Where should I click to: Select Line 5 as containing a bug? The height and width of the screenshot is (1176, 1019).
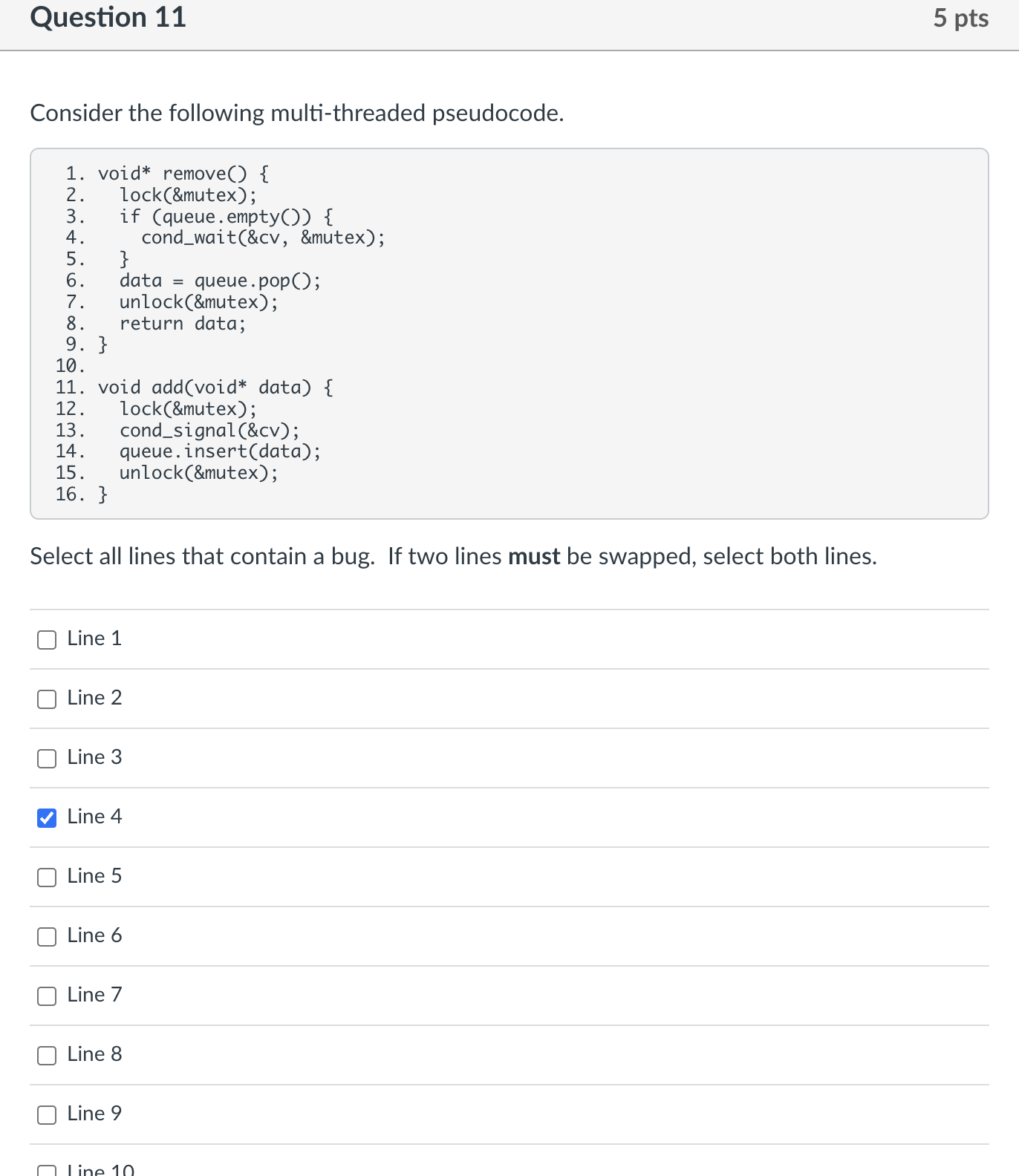pyautogui.click(x=47, y=877)
